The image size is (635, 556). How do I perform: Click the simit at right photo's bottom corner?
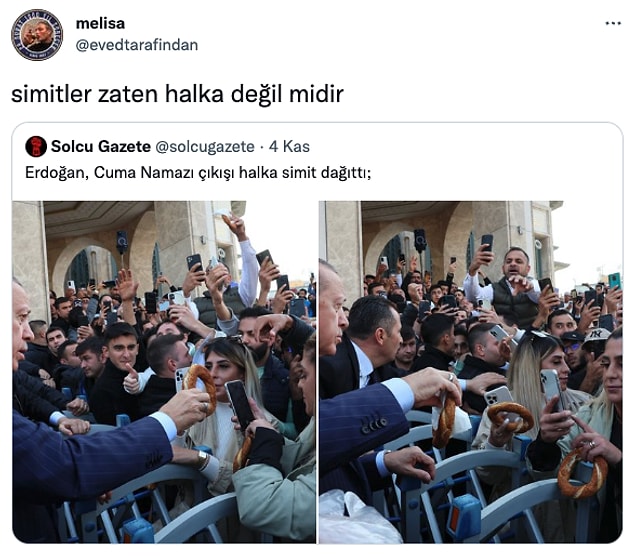pos(582,473)
